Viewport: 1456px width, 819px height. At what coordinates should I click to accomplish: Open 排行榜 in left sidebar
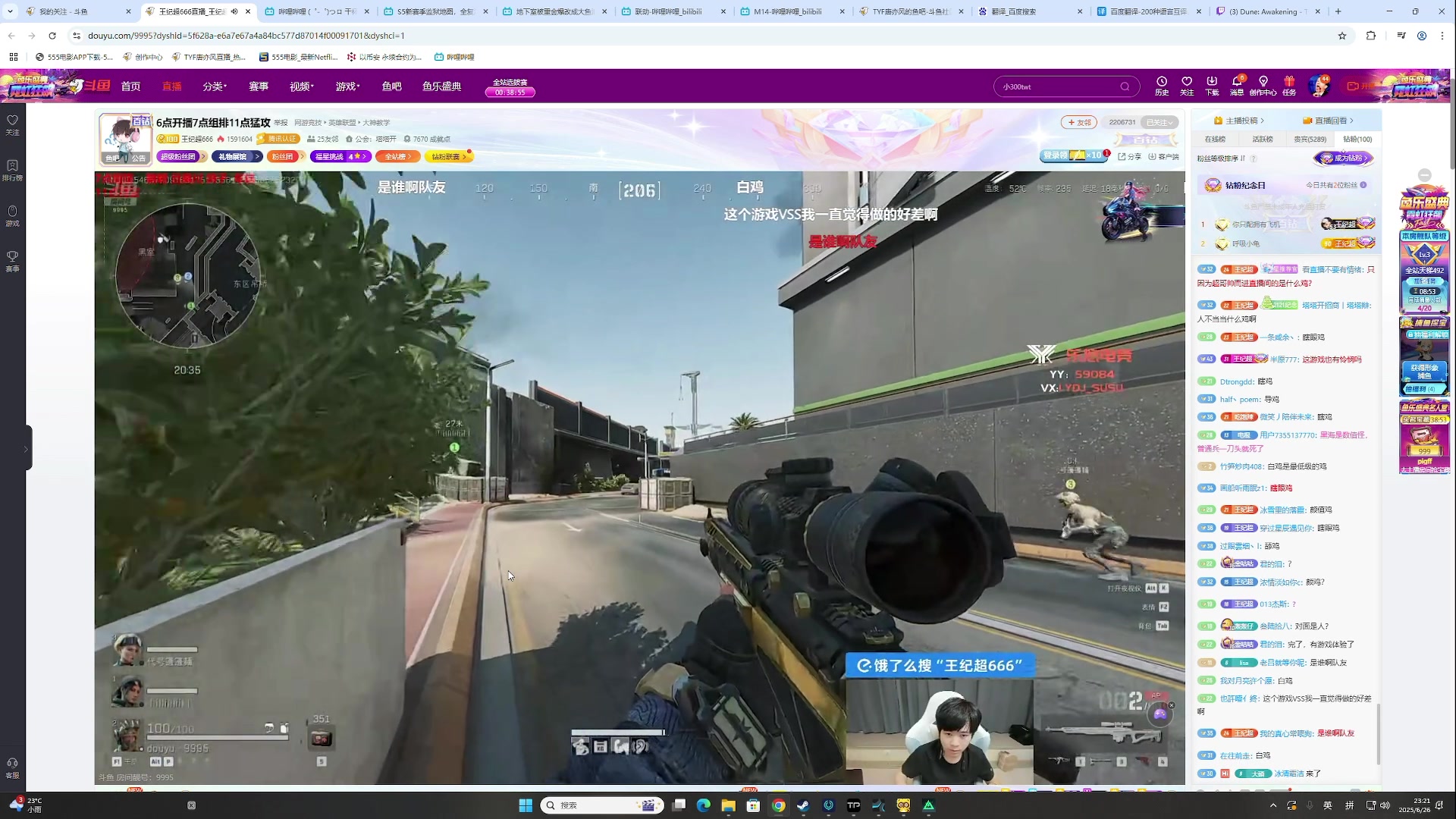(12, 171)
